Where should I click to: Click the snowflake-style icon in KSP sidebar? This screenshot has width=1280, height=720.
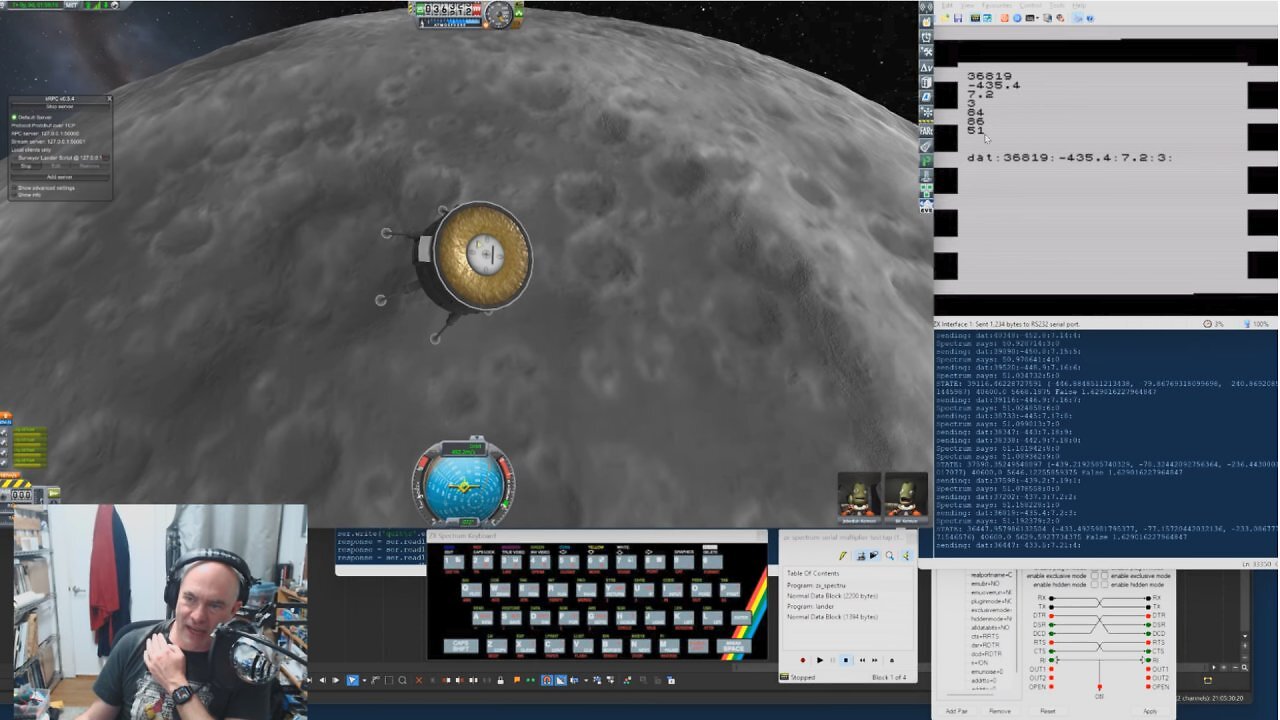tap(927, 112)
